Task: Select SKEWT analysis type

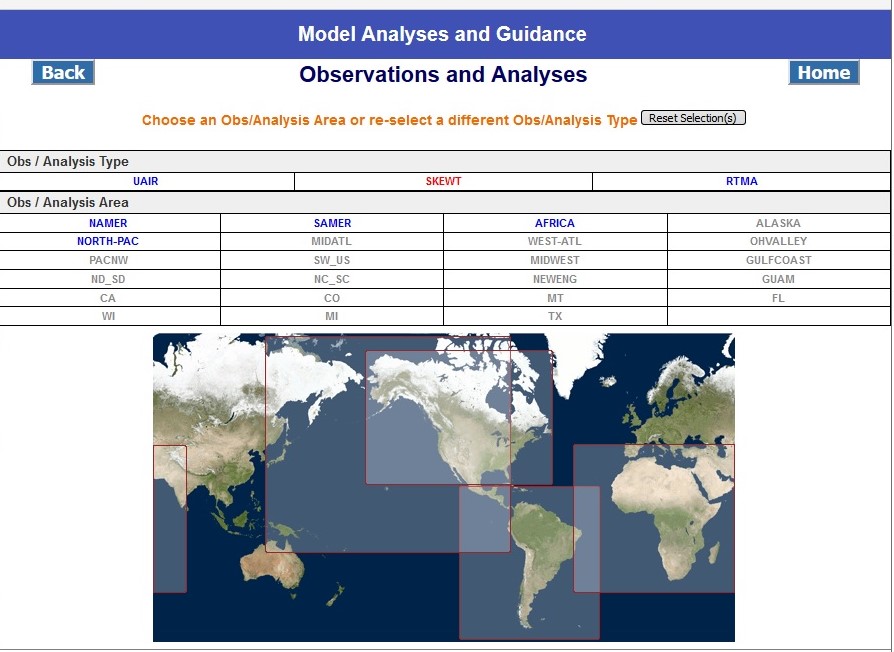Action: [443, 181]
